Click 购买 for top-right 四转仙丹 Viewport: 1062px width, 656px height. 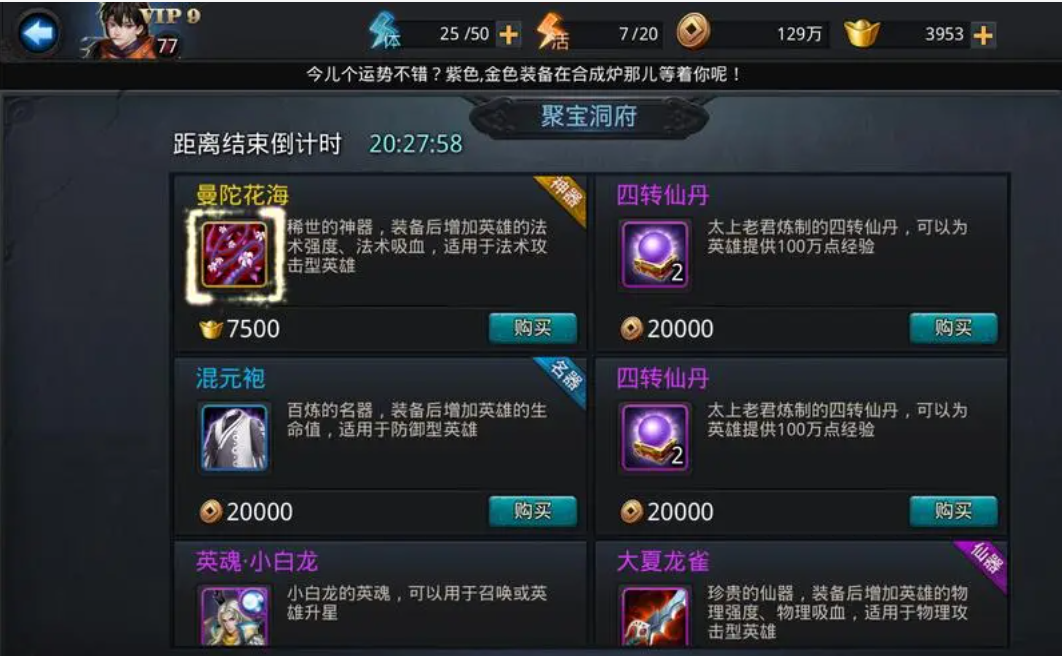click(953, 328)
